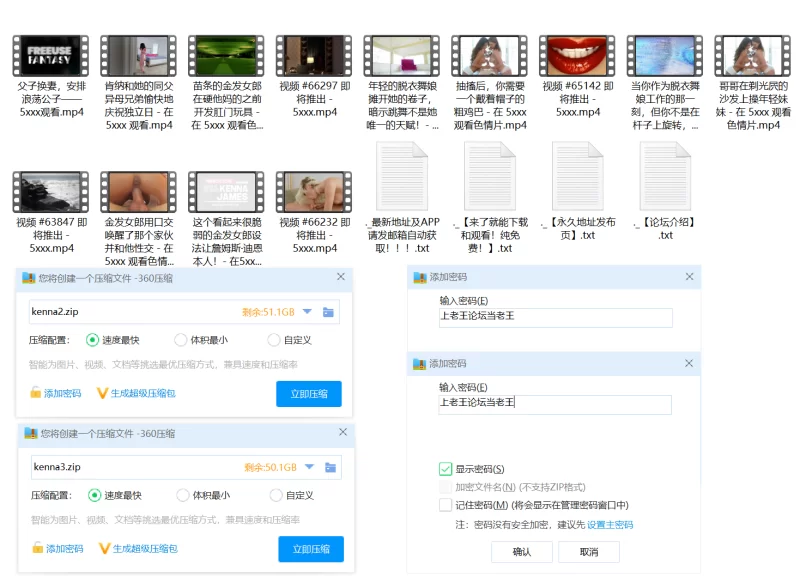Uncheck the 显示密码 checkbox
The width and height of the screenshot is (800, 583).
(x=446, y=469)
